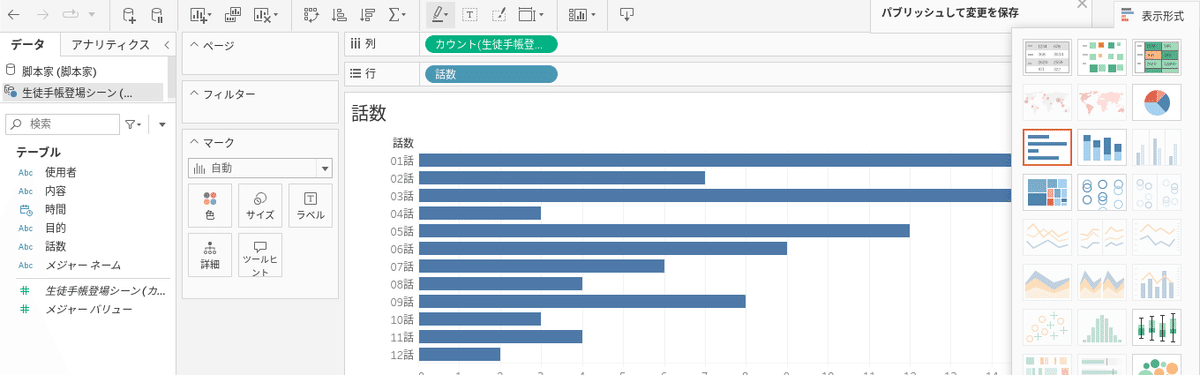Choose the highlight table chart type
1200x375 pixels.
(x=1157, y=58)
